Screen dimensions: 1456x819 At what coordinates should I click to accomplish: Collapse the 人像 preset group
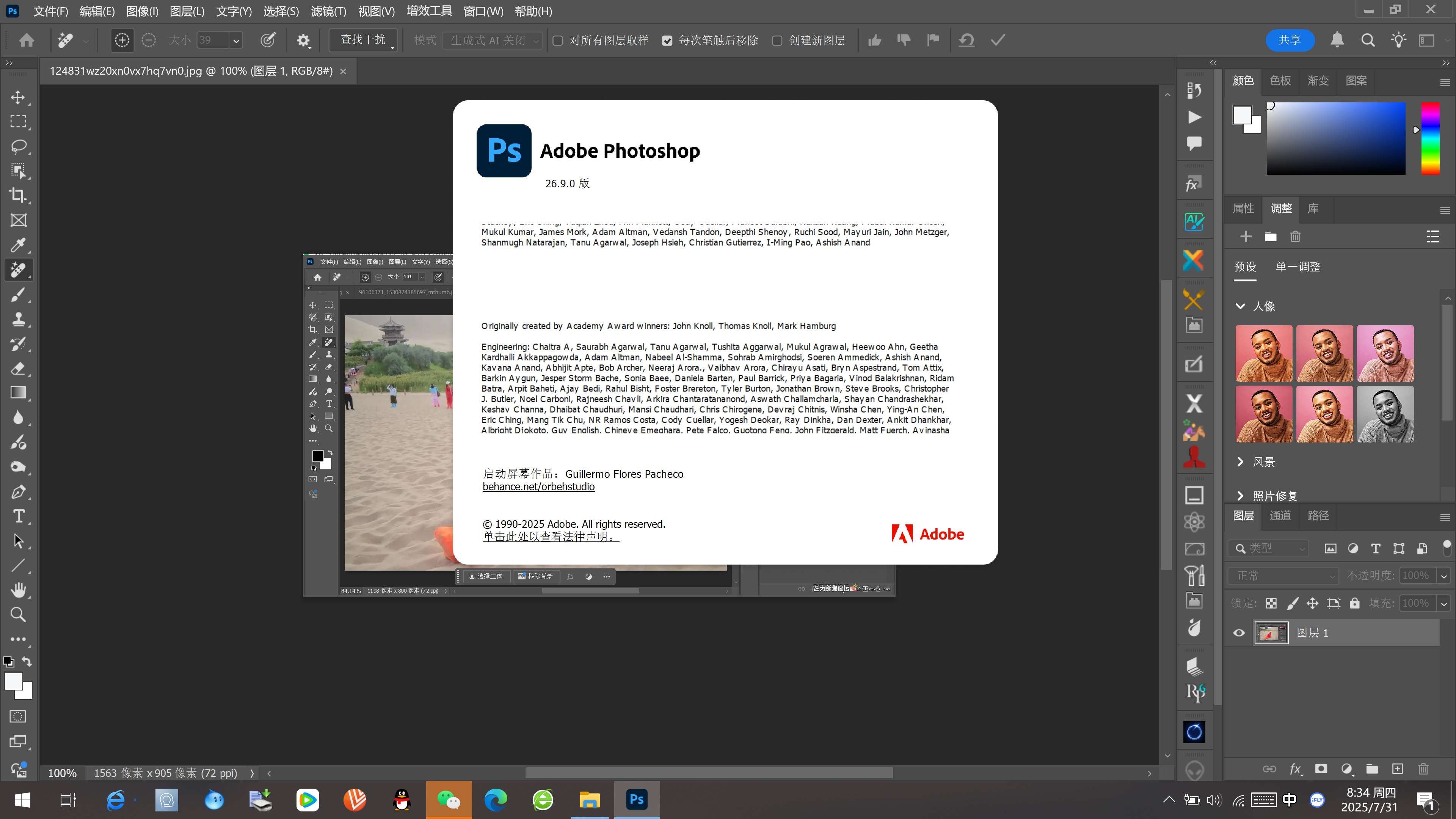(x=1240, y=306)
